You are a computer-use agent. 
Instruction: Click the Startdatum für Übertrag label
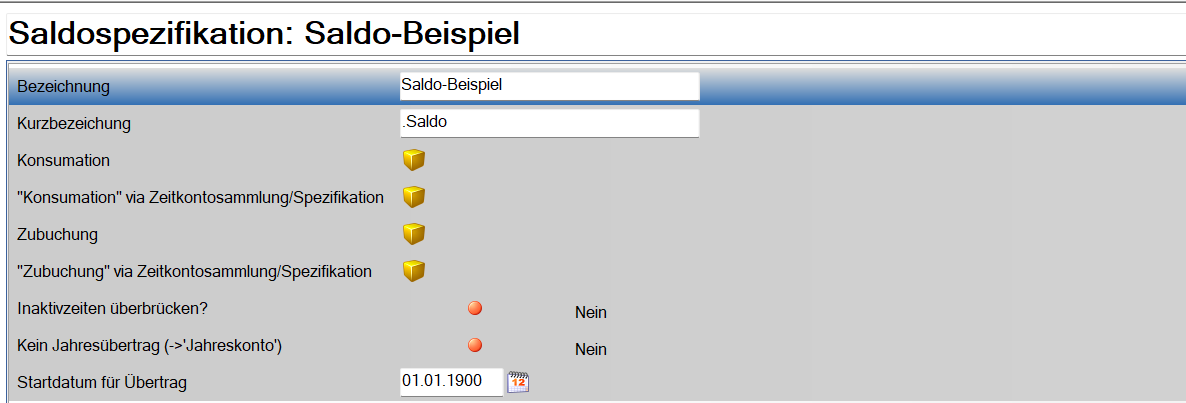click(x=102, y=382)
